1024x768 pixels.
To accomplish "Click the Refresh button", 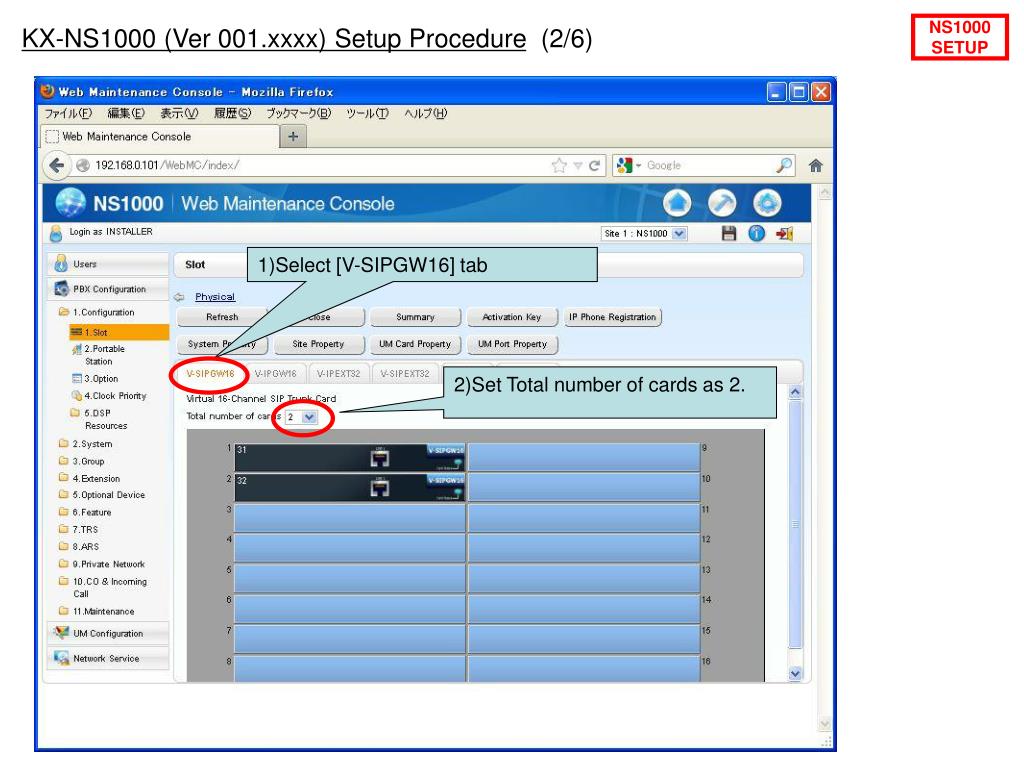I will [222, 317].
